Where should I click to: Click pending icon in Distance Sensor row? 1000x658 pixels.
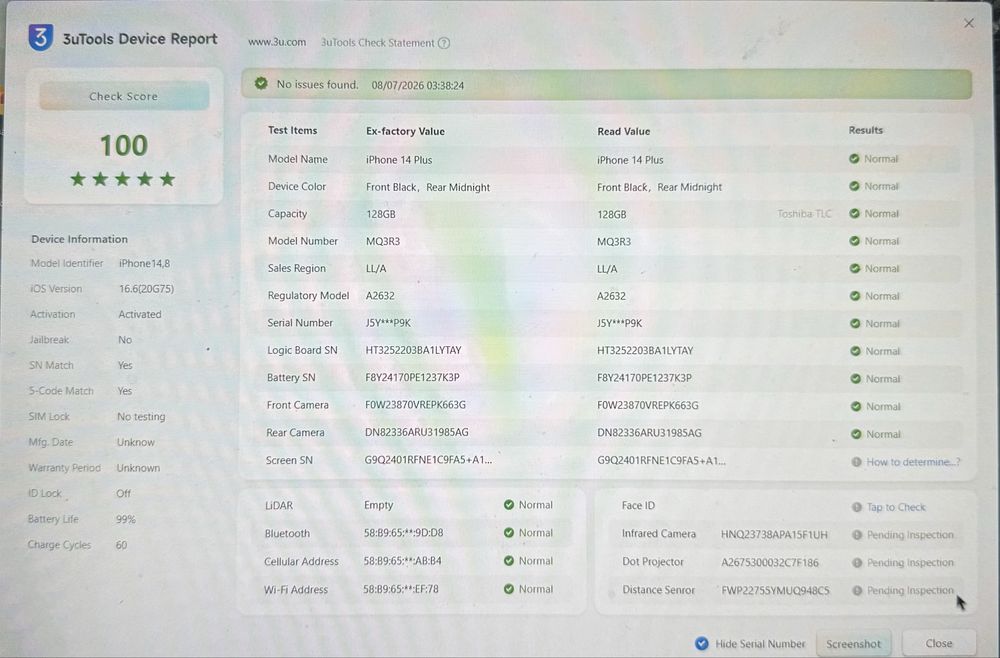[x=857, y=590]
